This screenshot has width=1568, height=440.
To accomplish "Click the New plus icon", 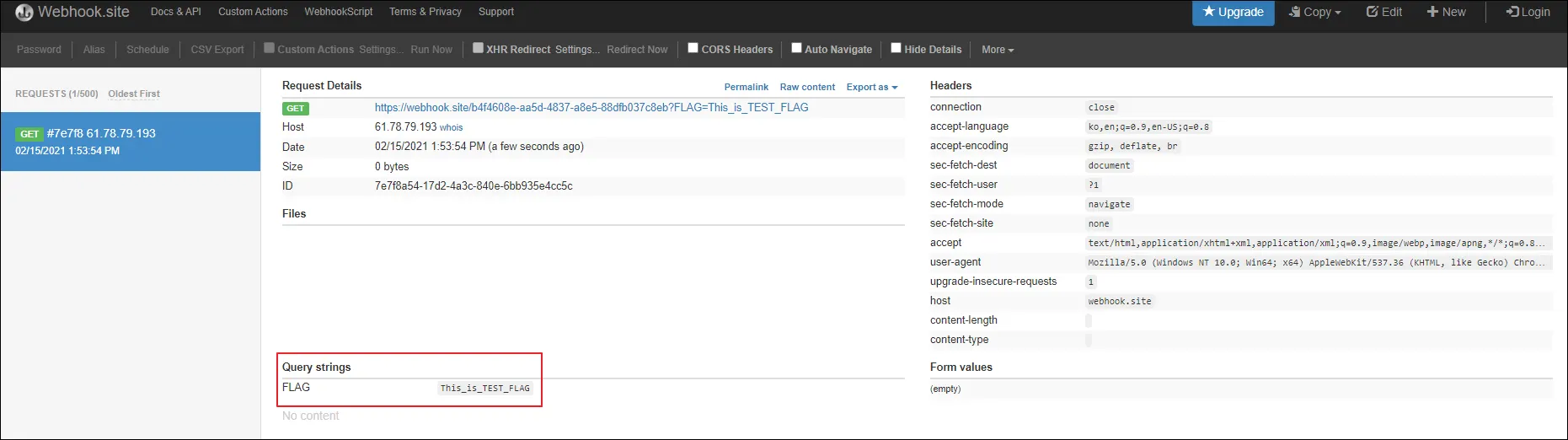I will [1432, 12].
